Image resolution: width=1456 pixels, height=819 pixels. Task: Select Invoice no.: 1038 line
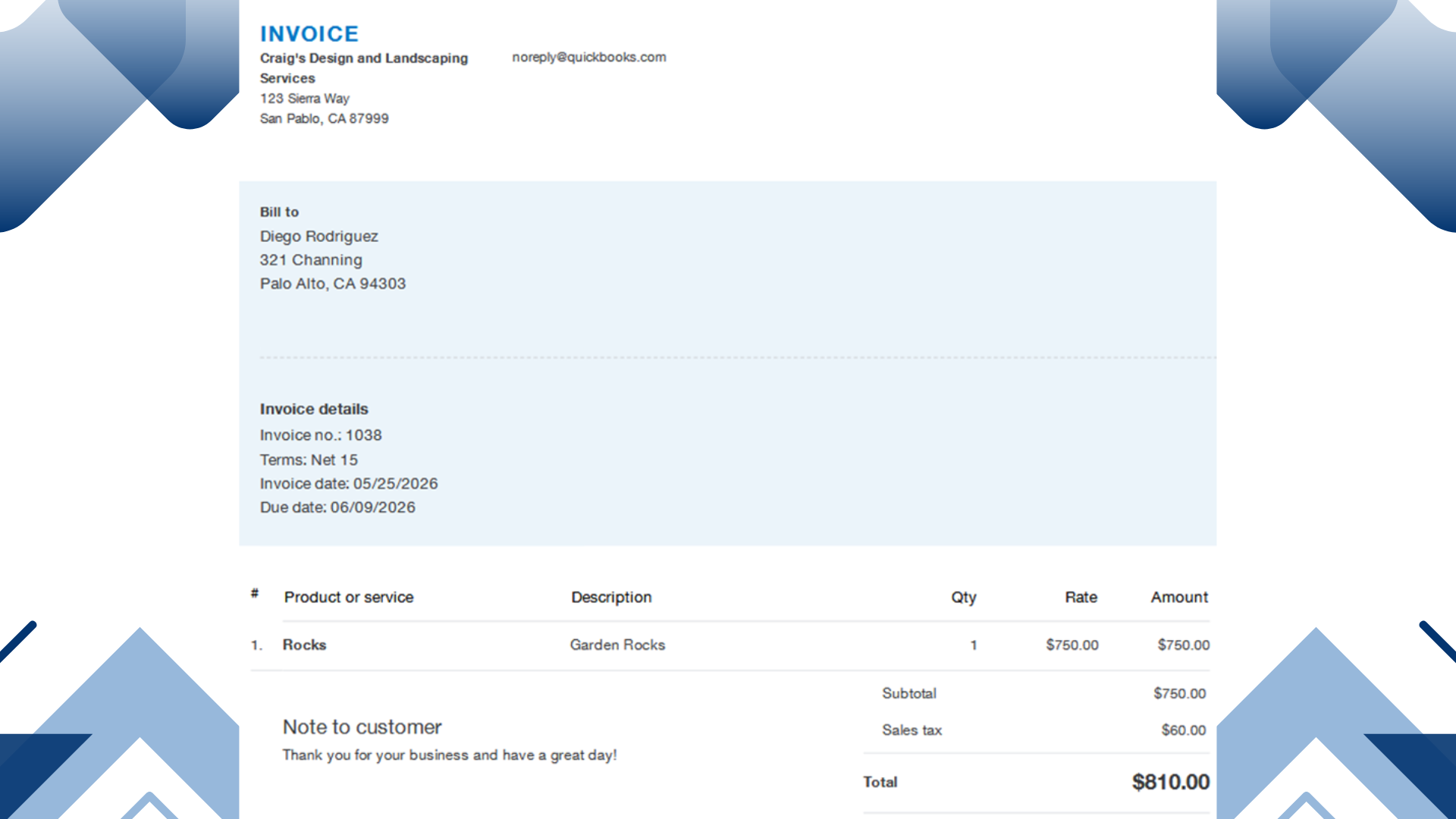[x=321, y=435]
